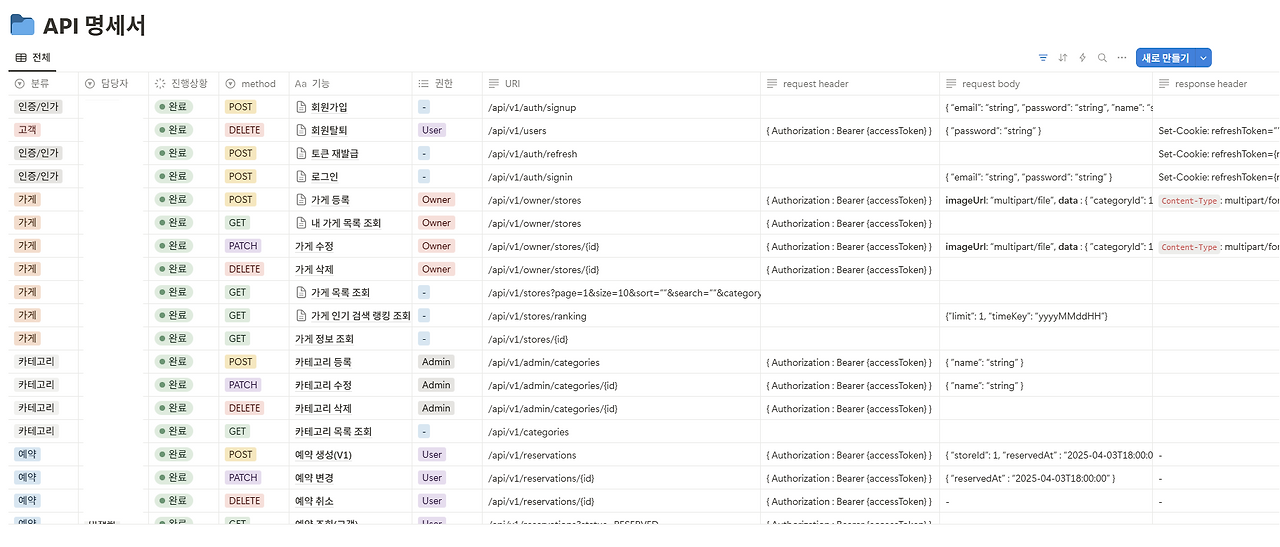
Task: Click the request body cell in 예약 변경 row
Action: click(x=1046, y=478)
